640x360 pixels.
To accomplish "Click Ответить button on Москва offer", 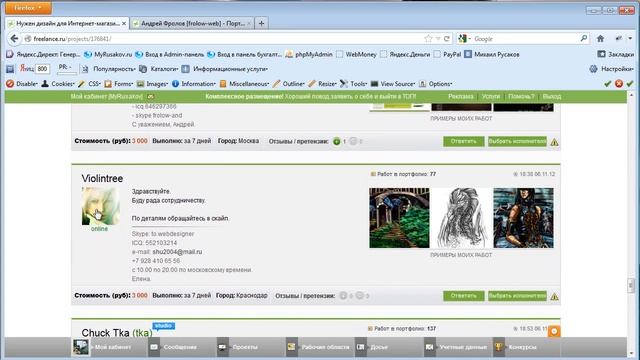I will (x=464, y=141).
